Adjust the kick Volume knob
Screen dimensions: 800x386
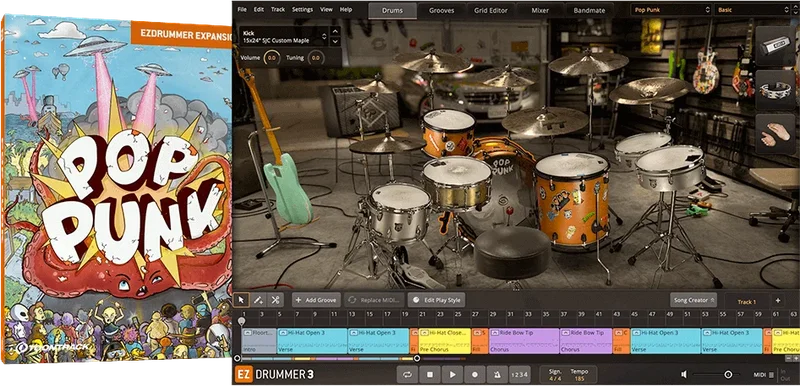pyautogui.click(x=271, y=58)
